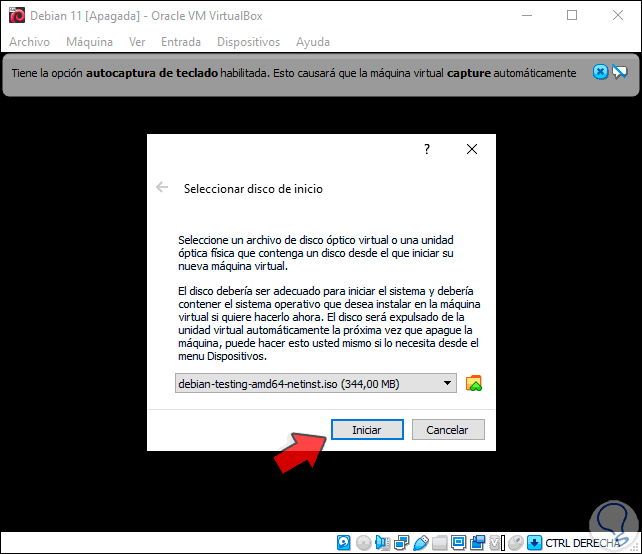
Task: Close the Oracle VM VirtualBox window
Action: pos(618,16)
